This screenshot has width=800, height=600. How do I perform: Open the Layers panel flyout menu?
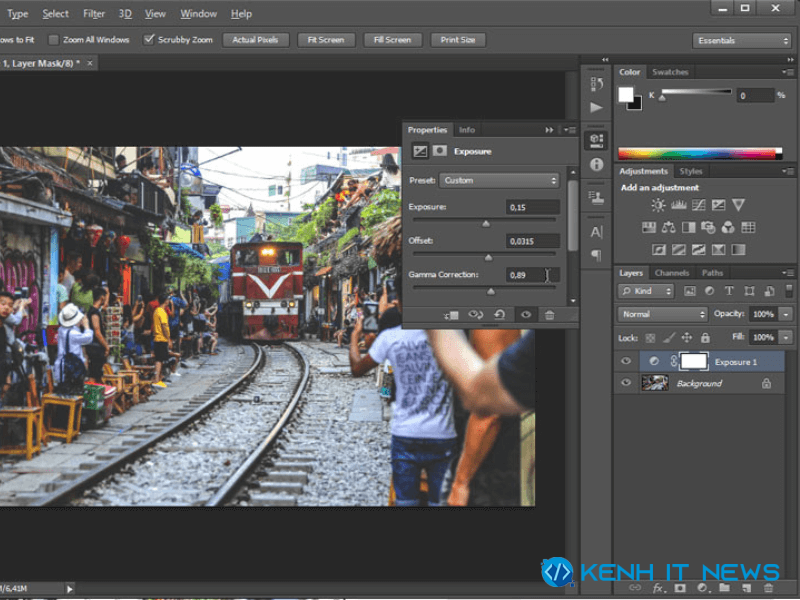[787, 273]
